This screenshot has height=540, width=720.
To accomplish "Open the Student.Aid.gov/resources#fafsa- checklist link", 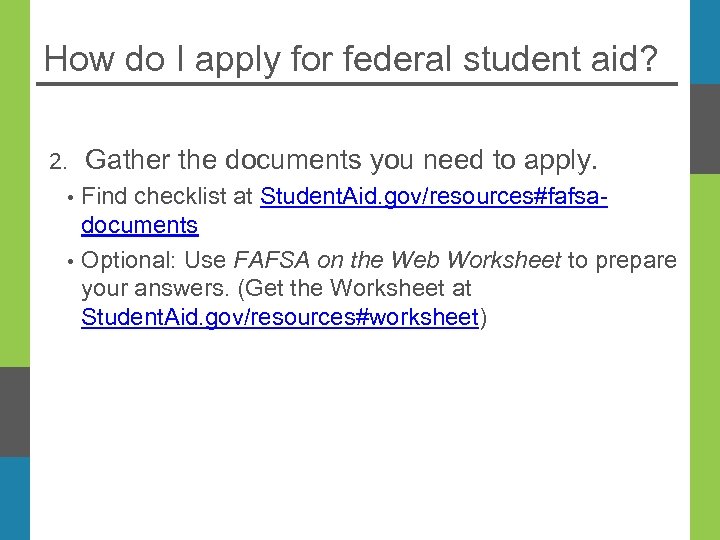I will 434,197.
